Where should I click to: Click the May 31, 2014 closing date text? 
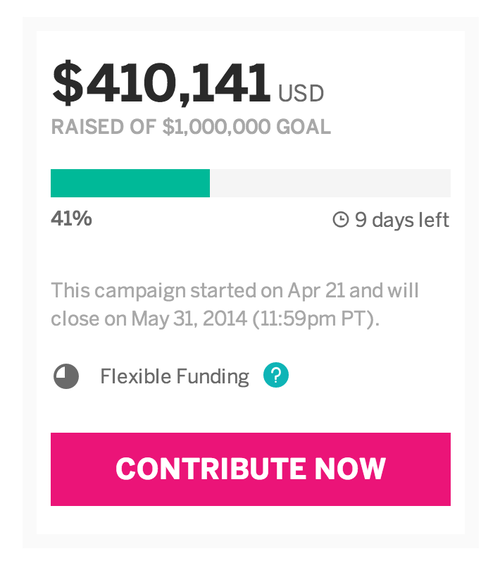tap(189, 319)
